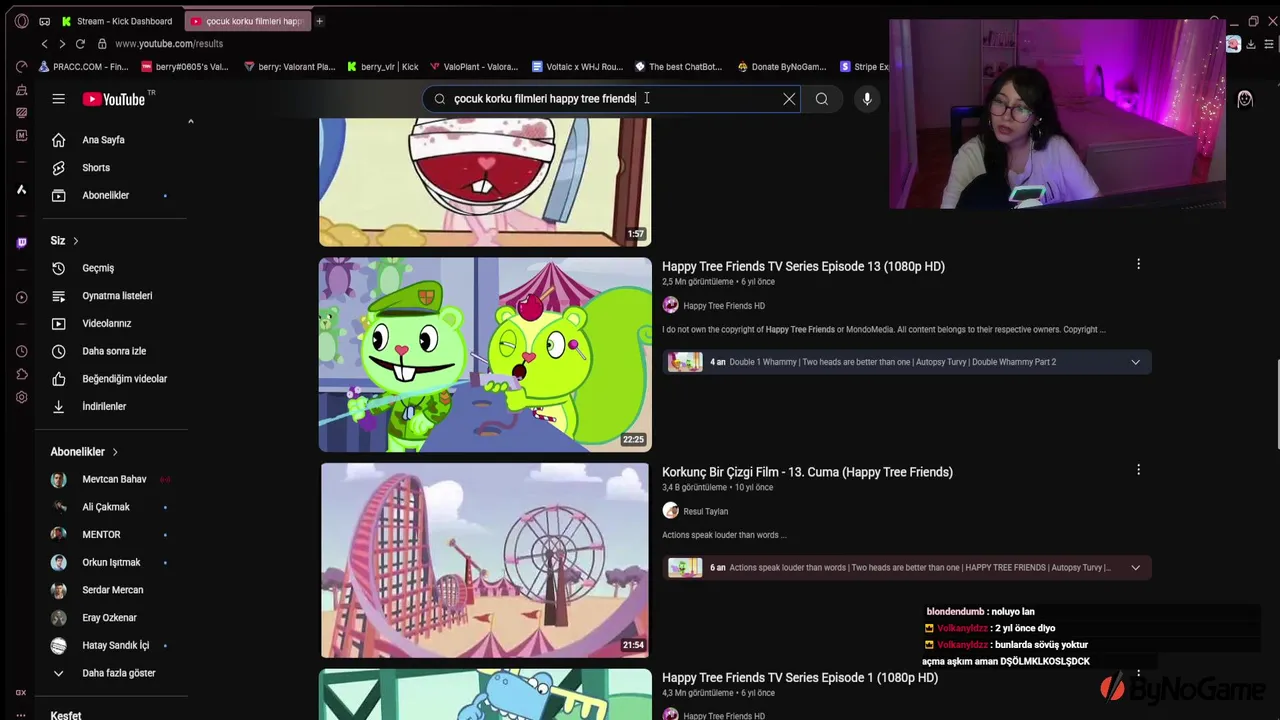Collapse the sidebar scroll-up arrow
1280x720 pixels.
click(x=190, y=122)
